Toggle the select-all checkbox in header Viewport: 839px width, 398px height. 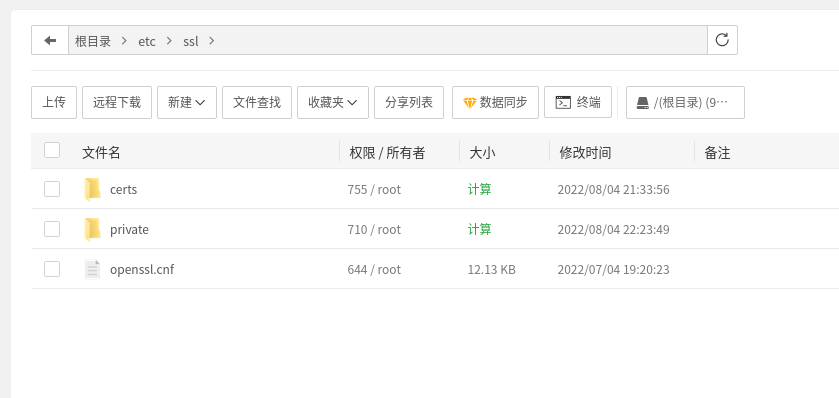point(52,150)
